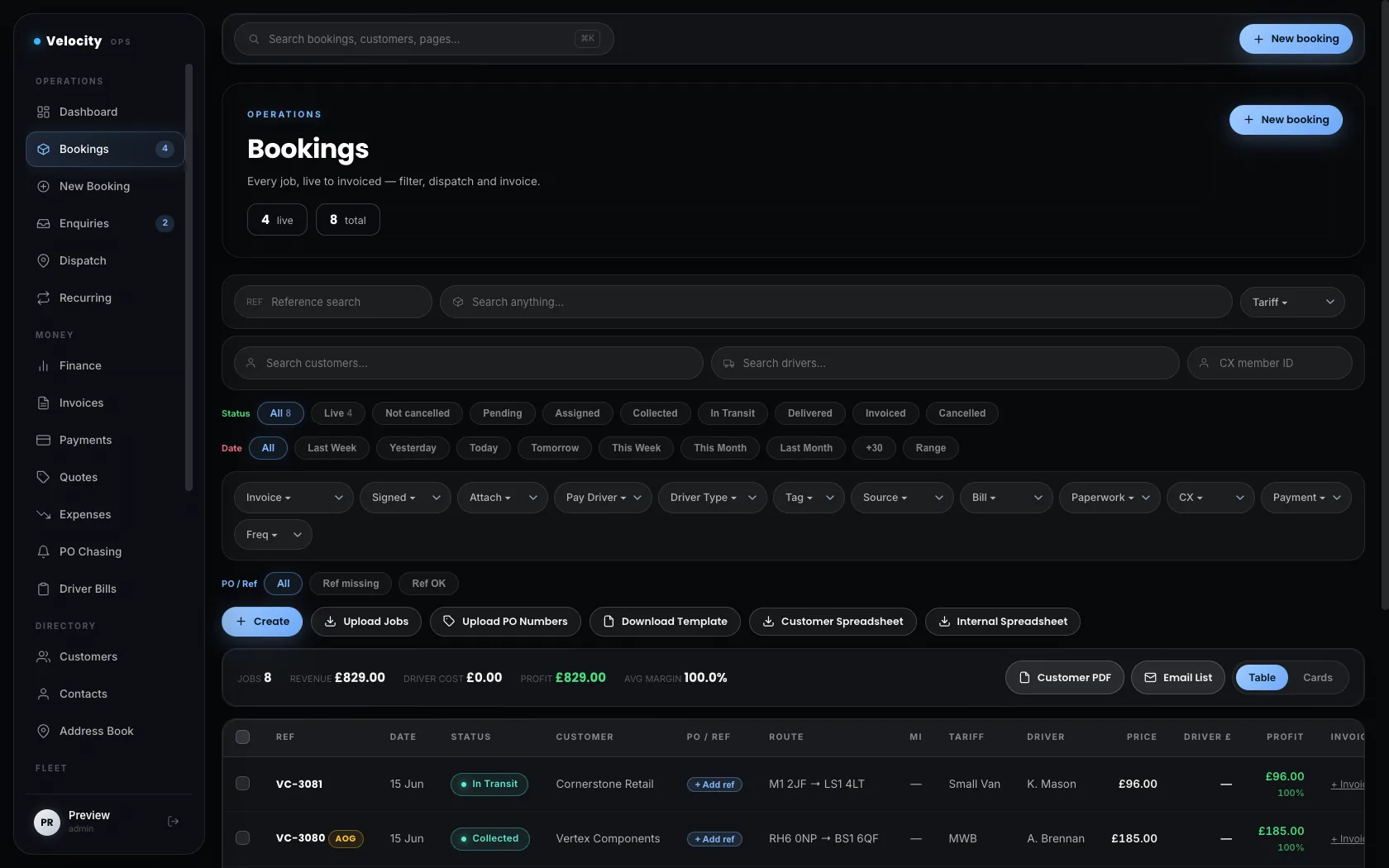Focus the Reference search field
Image resolution: width=1389 pixels, height=868 pixels.
click(x=333, y=302)
